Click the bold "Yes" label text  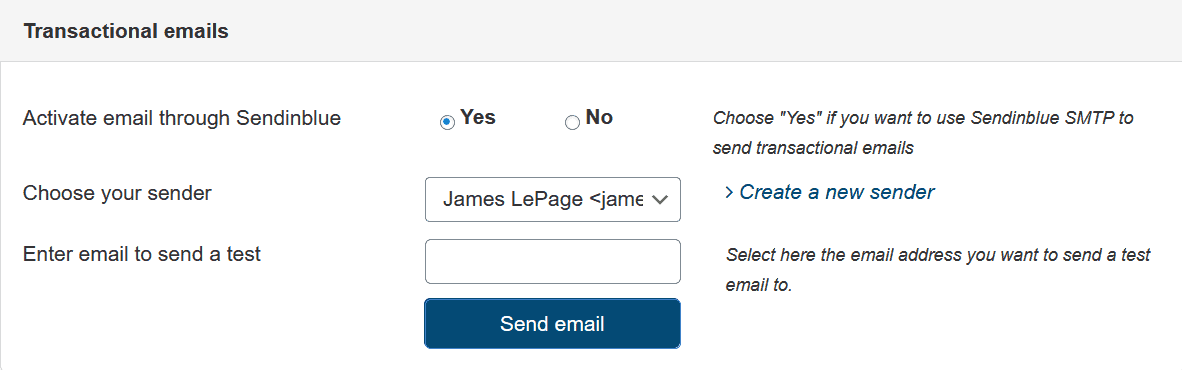point(478,118)
